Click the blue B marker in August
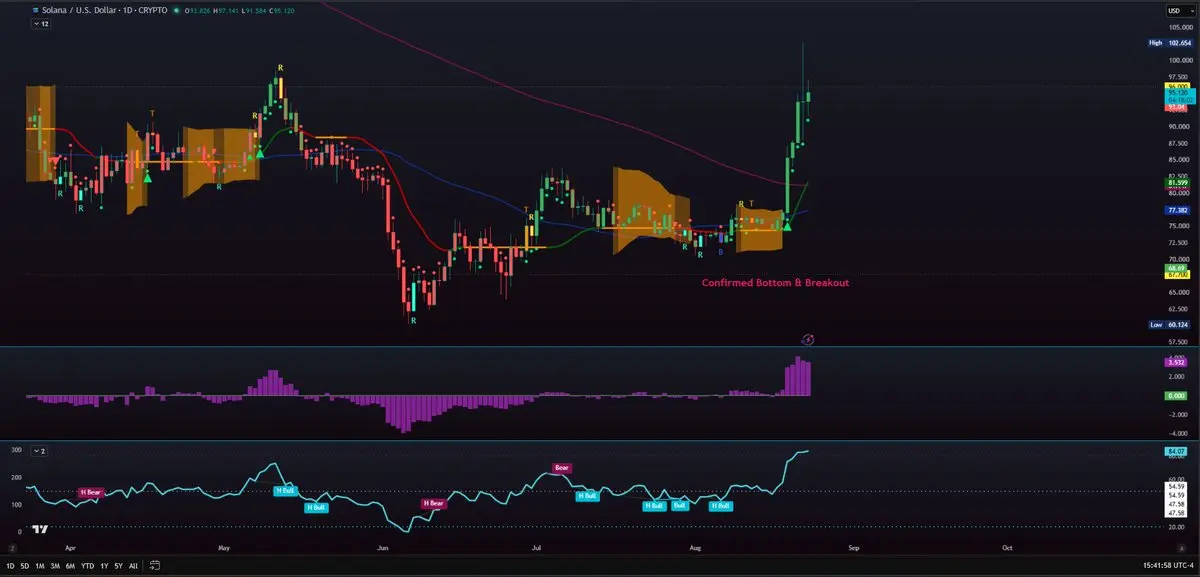Screen dimensions: 1200x577 [x=722, y=254]
